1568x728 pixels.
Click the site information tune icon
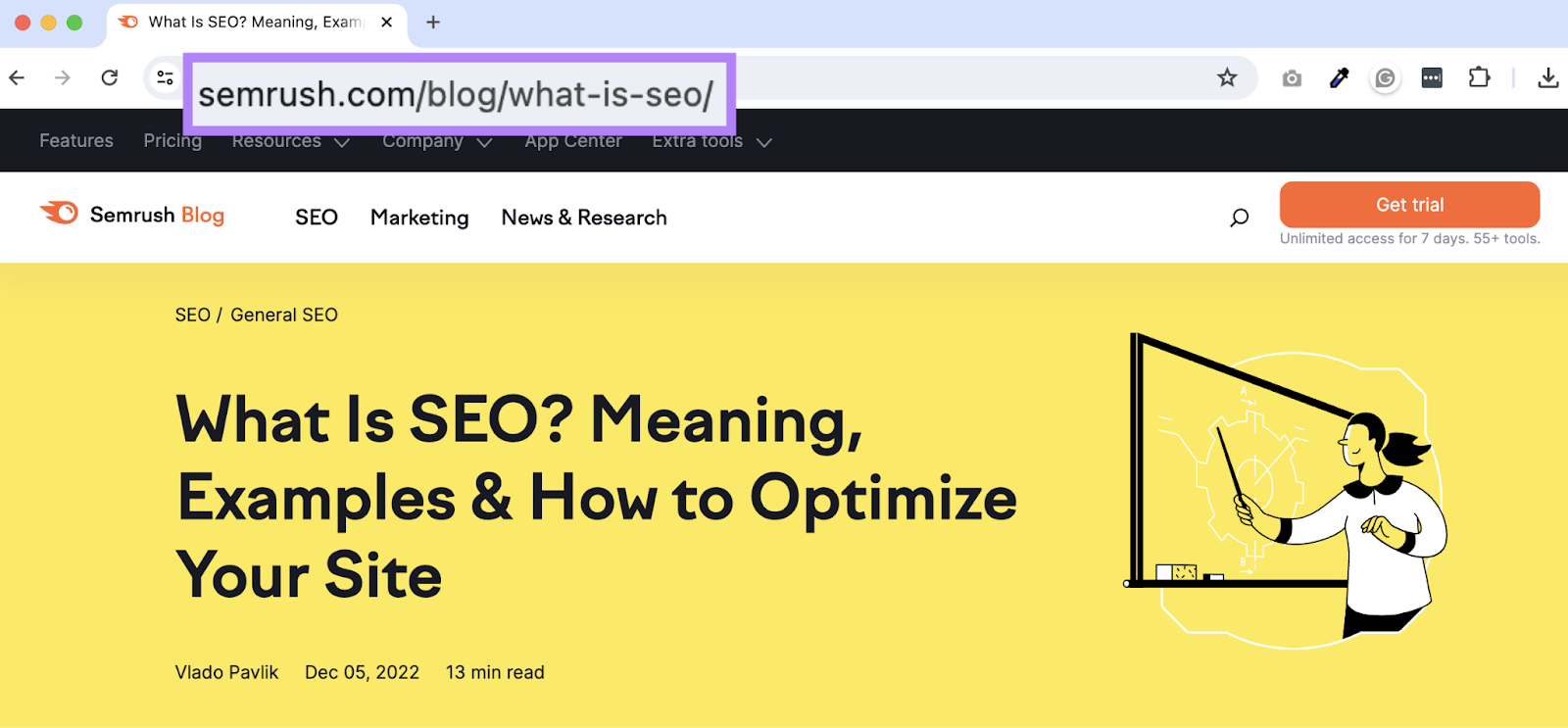tap(164, 77)
